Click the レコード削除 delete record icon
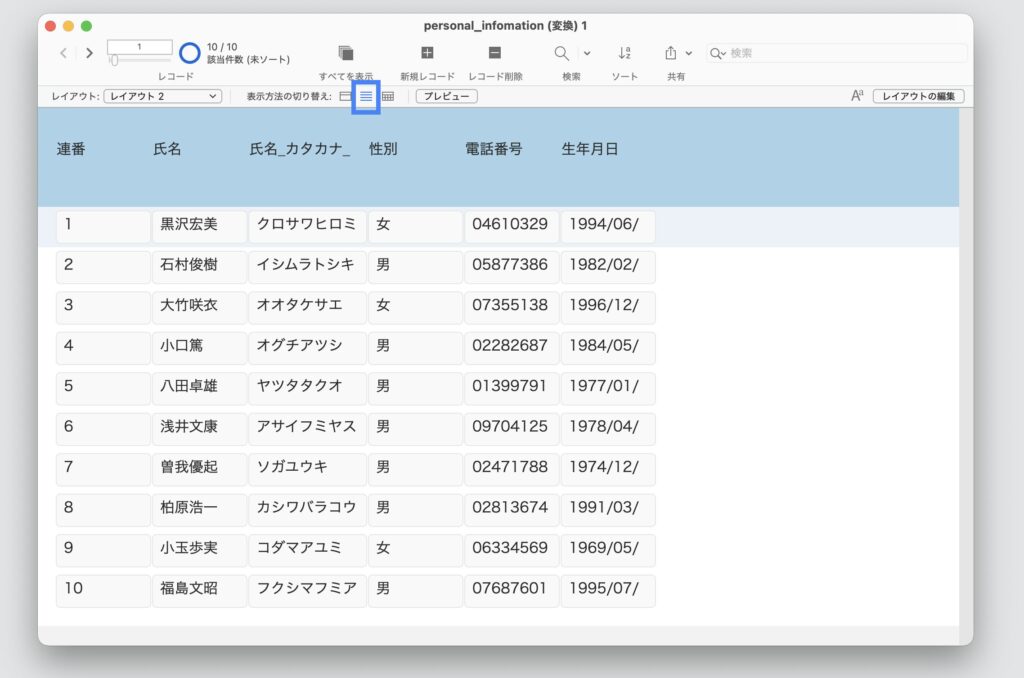Image resolution: width=1024 pixels, height=678 pixels. click(x=494, y=52)
